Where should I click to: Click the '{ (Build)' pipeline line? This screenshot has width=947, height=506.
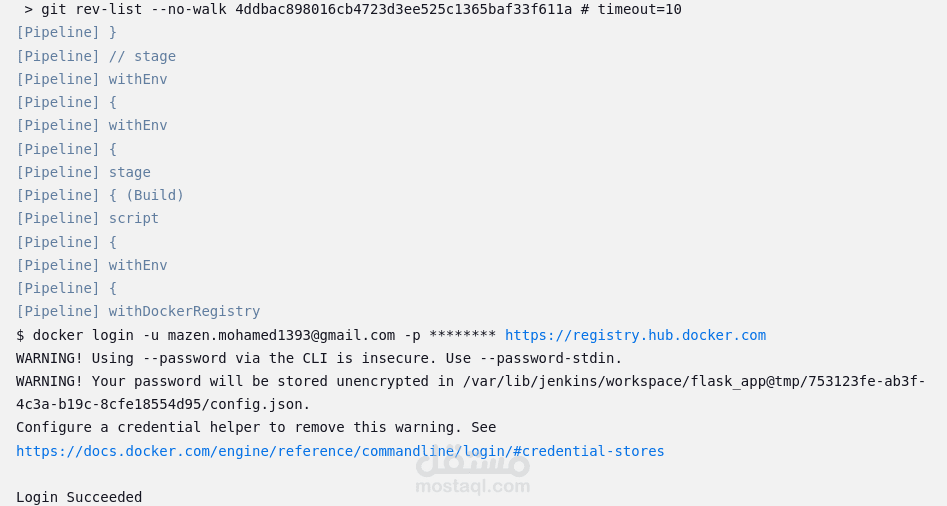click(x=100, y=195)
